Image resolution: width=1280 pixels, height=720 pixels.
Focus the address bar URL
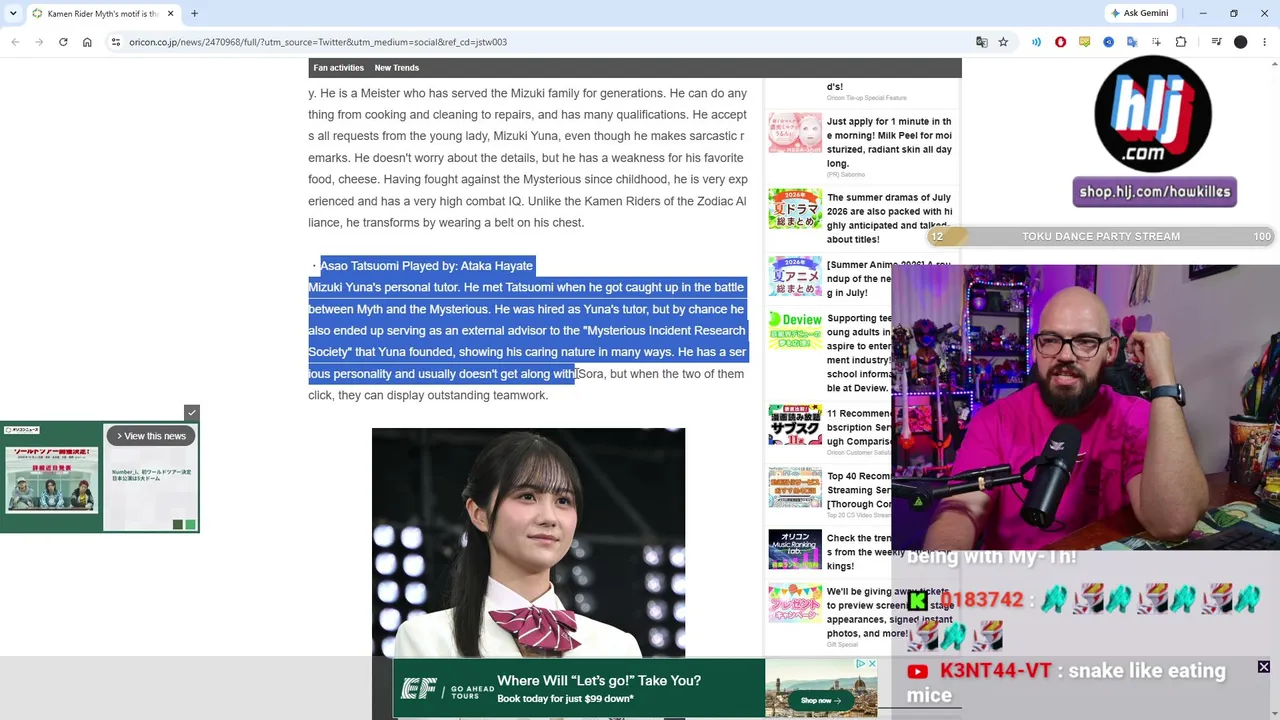(318, 42)
